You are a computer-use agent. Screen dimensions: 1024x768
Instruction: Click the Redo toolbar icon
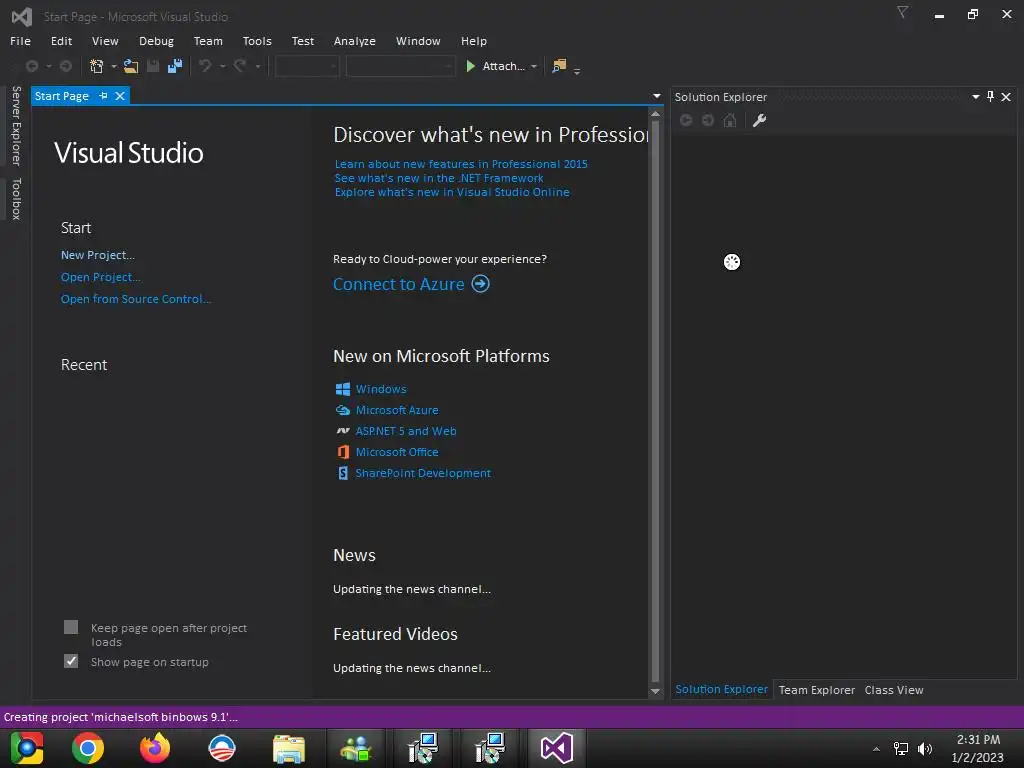pos(240,66)
